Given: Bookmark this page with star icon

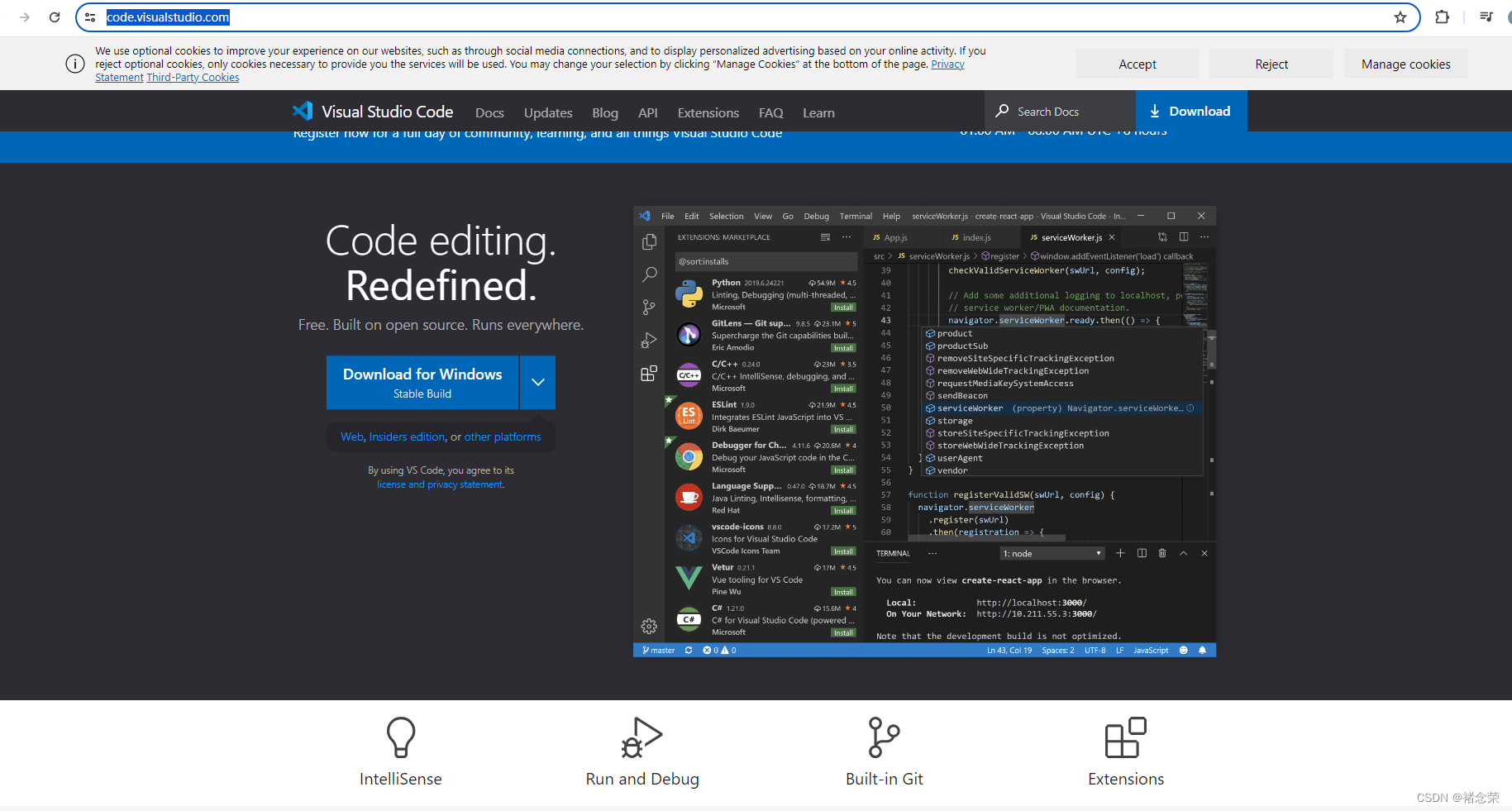Looking at the screenshot, I should 1400,17.
